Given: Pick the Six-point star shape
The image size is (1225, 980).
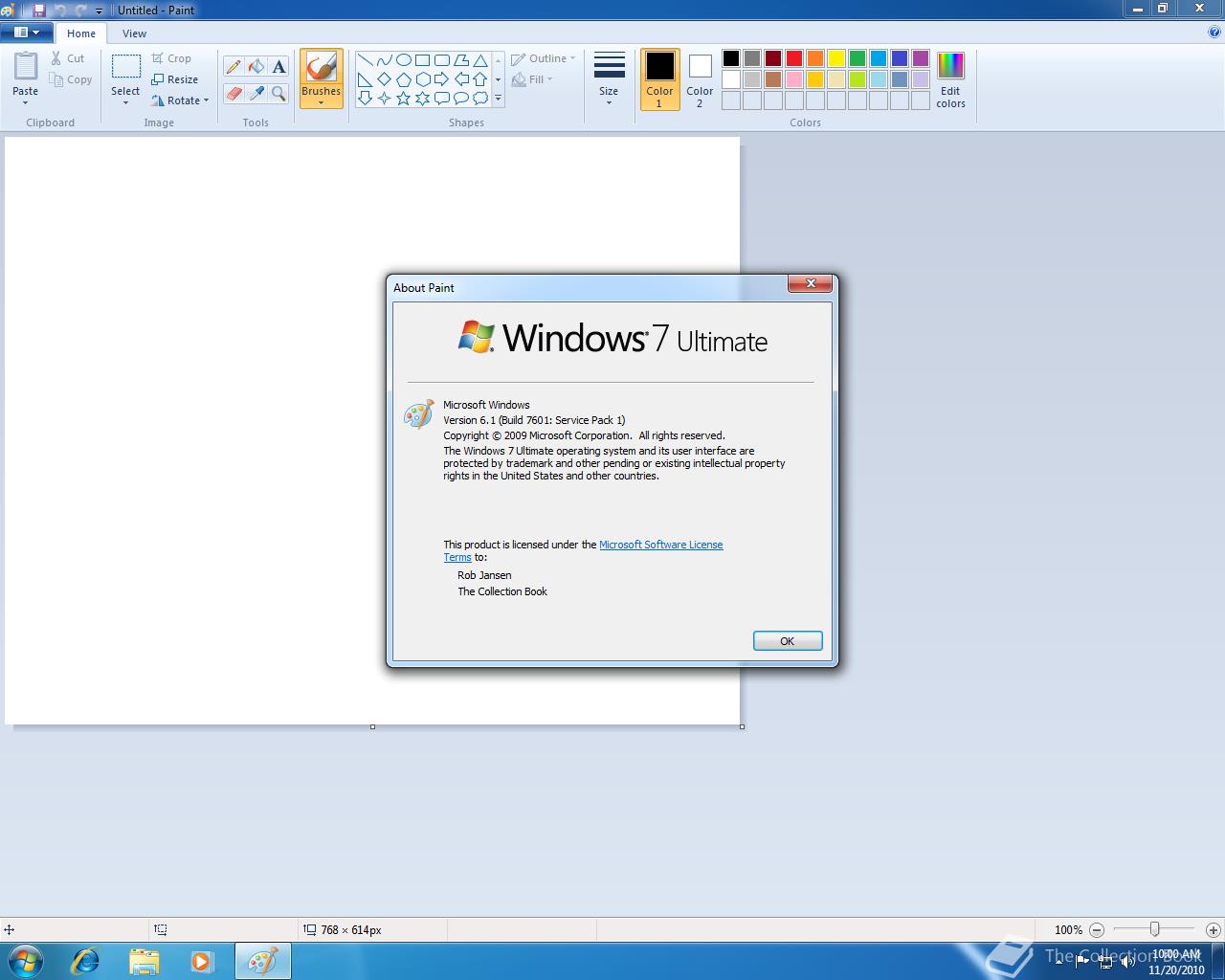Looking at the screenshot, I should (x=422, y=98).
